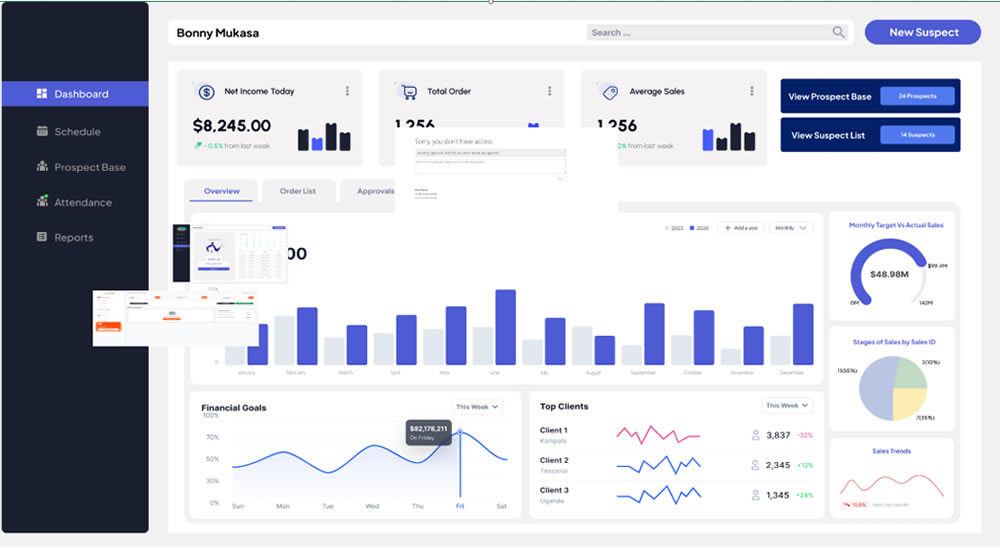Click the Attendance people icon
Screen dimensions: 1000x548
(42, 202)
